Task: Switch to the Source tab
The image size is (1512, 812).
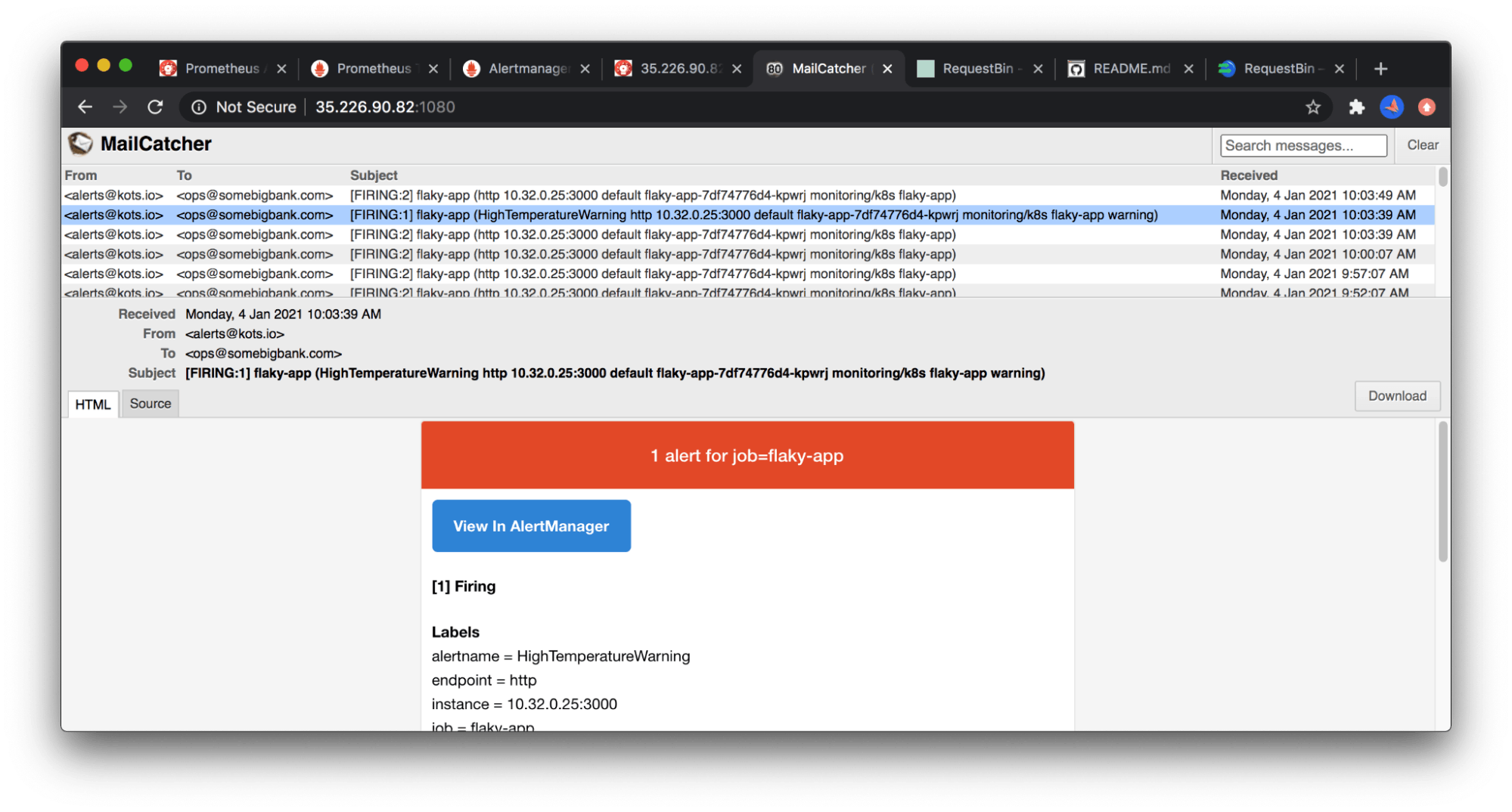Action: (149, 403)
